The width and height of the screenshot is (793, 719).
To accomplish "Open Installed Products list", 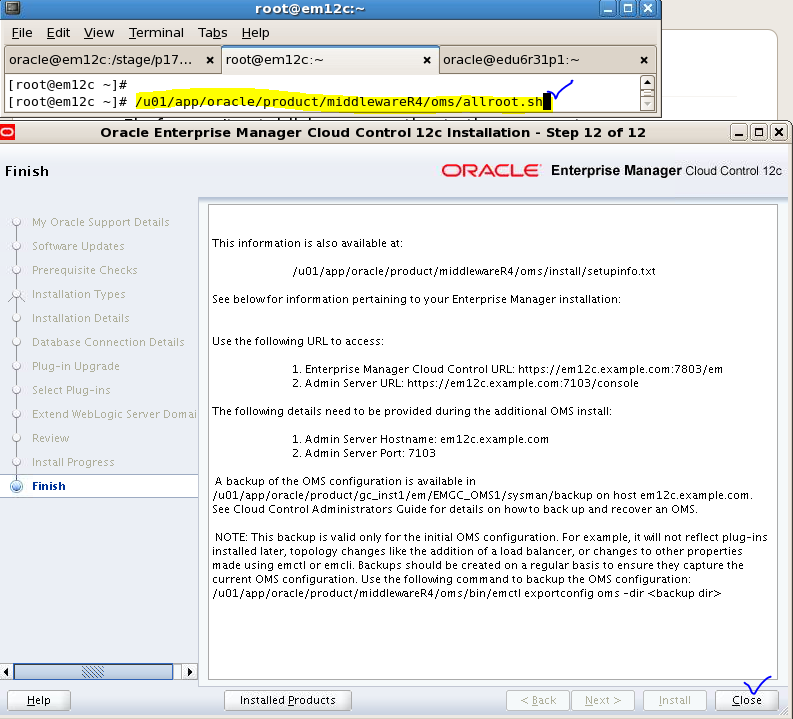I will (x=288, y=700).
